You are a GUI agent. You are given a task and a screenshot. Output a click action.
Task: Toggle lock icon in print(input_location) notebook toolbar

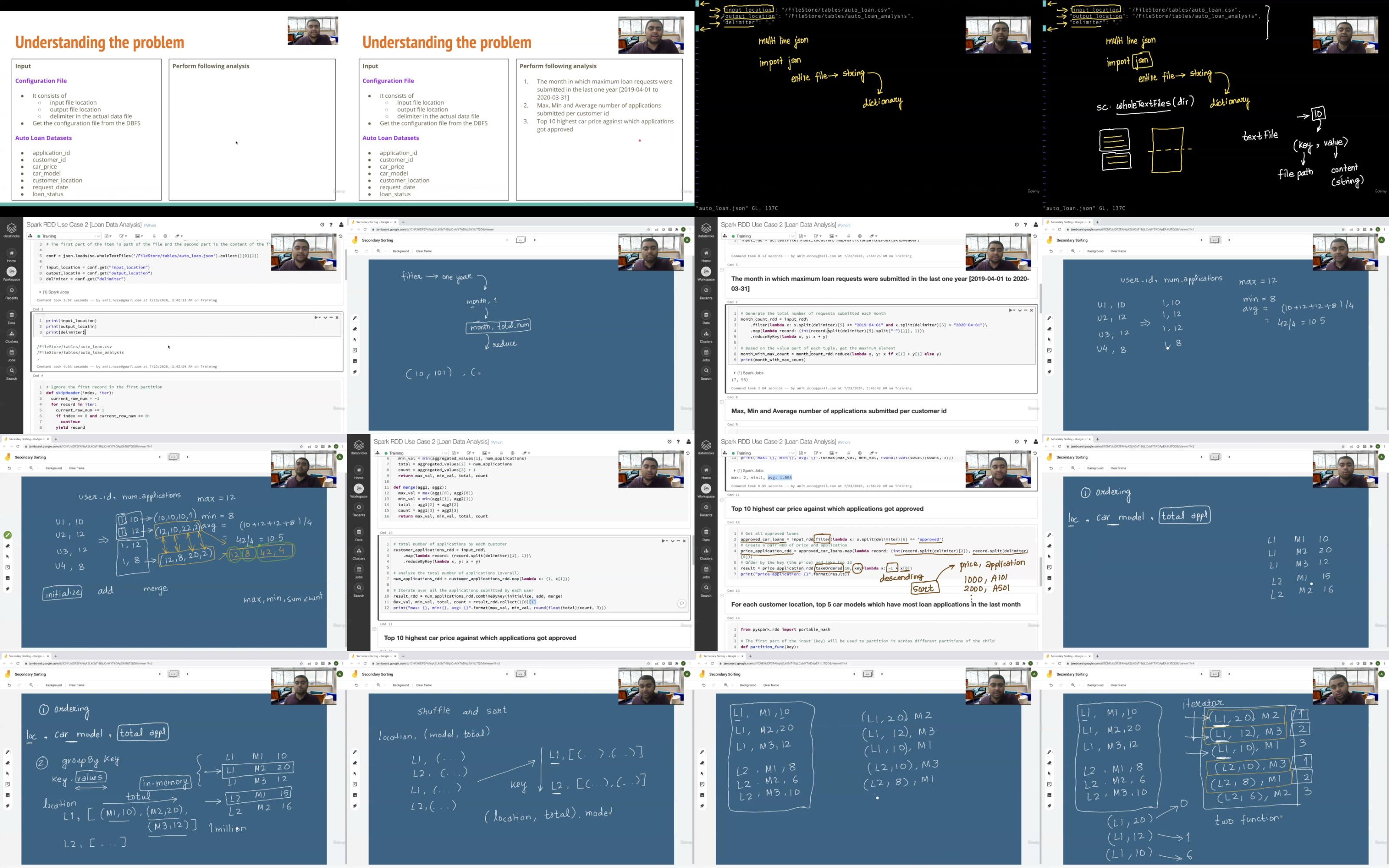point(154,236)
